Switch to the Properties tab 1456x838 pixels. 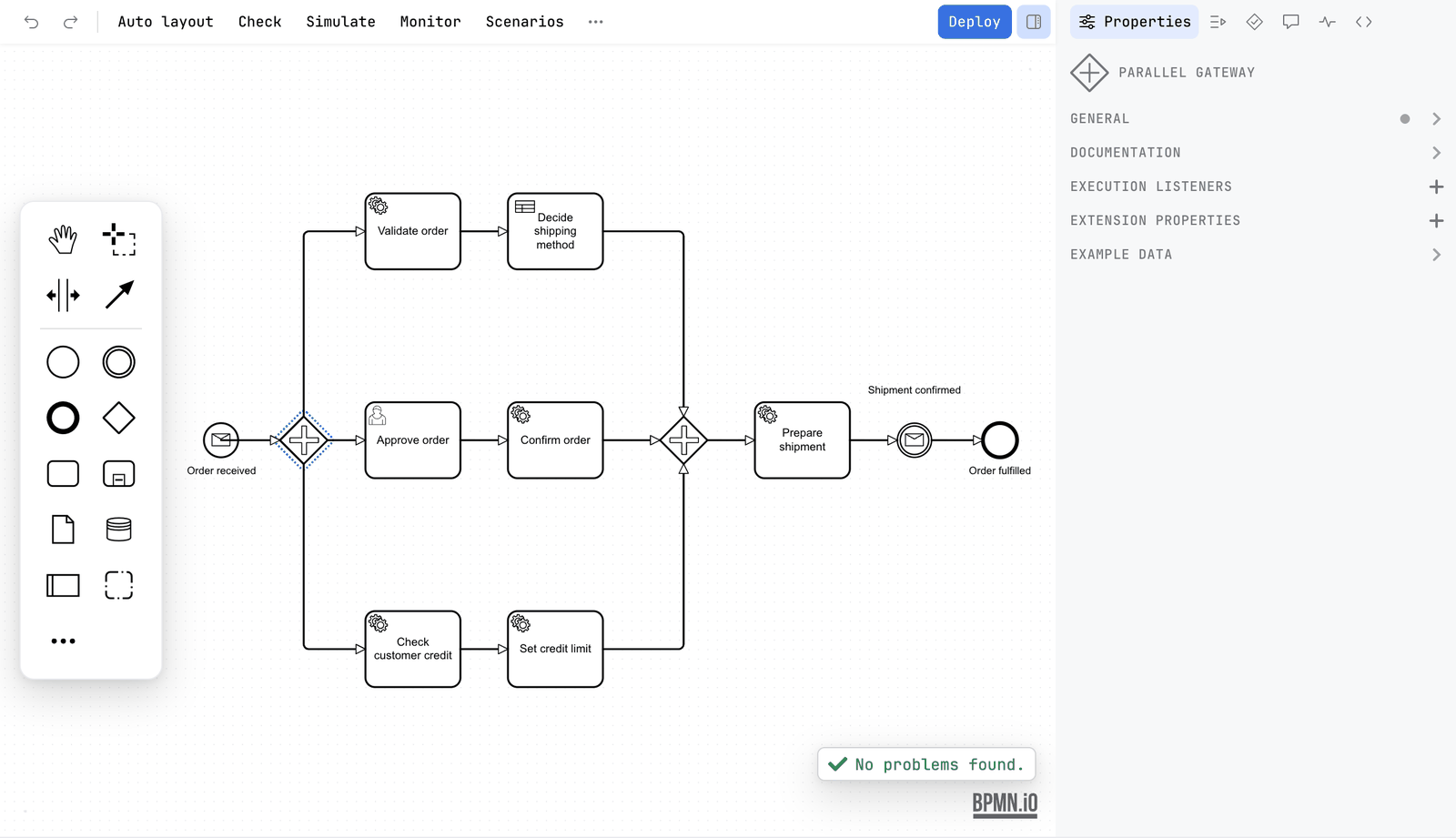(1135, 22)
